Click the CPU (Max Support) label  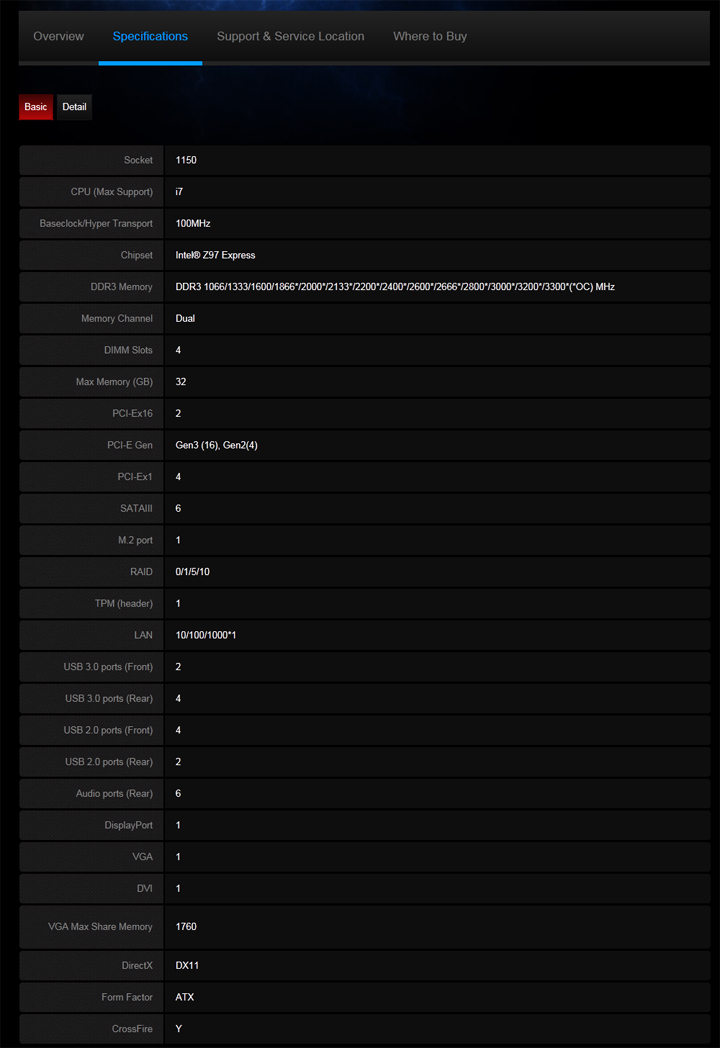coord(111,192)
